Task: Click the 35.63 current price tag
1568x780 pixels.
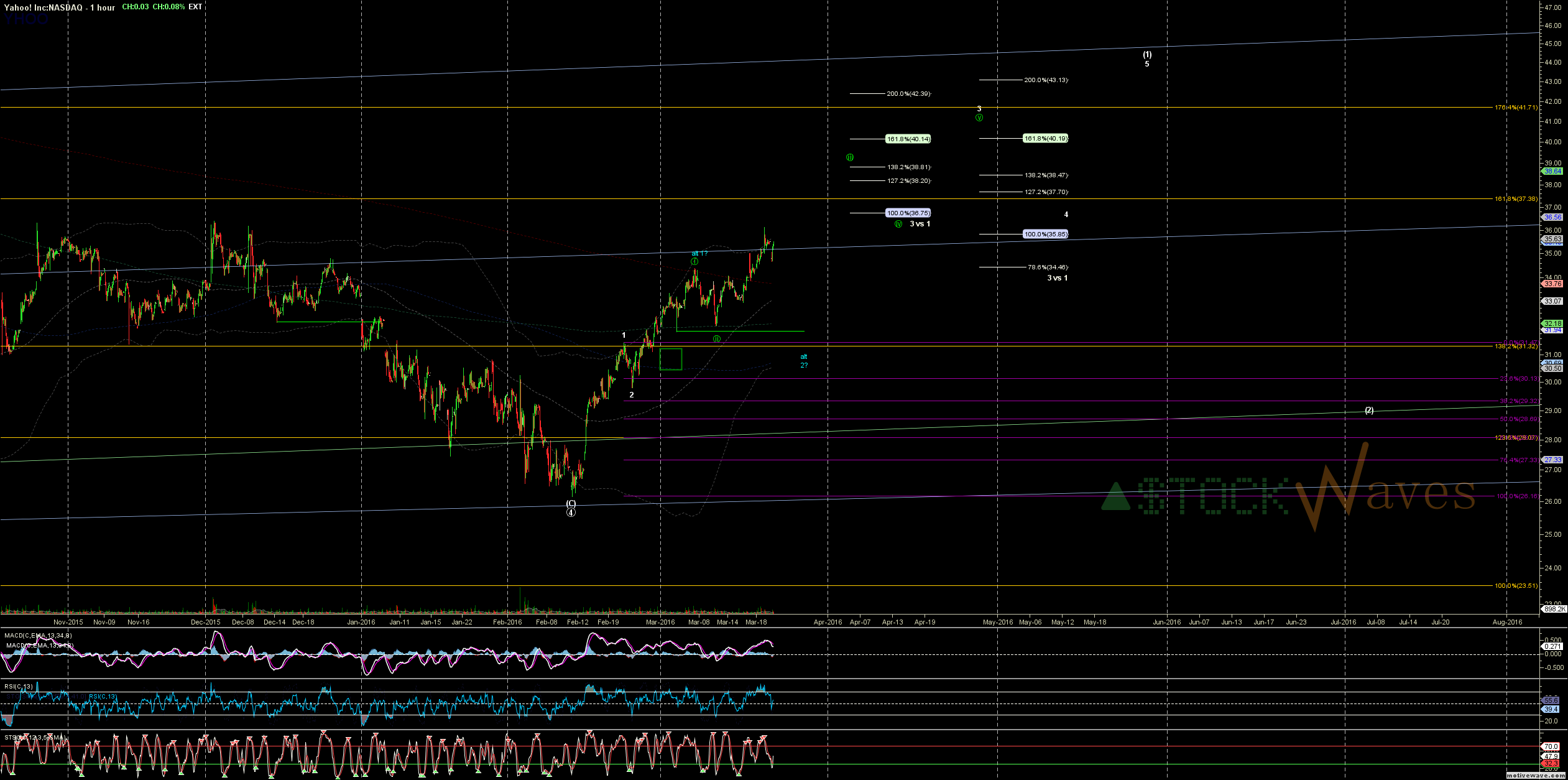Action: click(x=1553, y=239)
